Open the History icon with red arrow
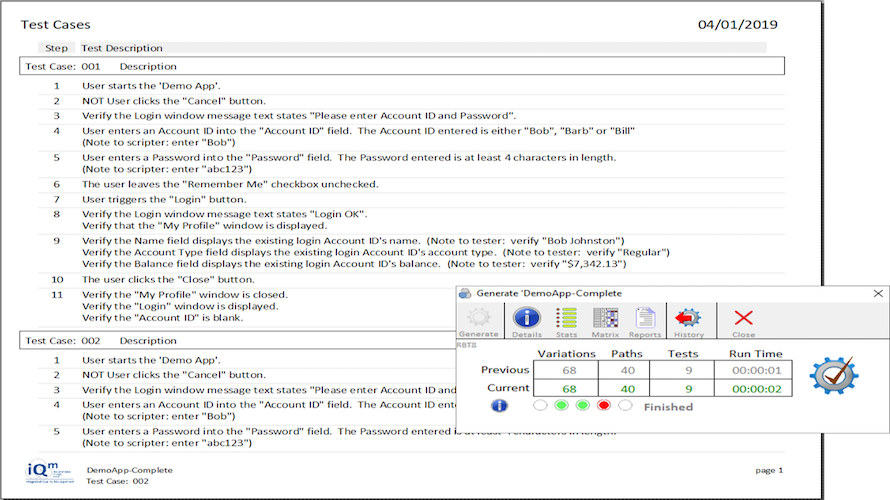The height and width of the screenshot is (500, 890). (688, 318)
